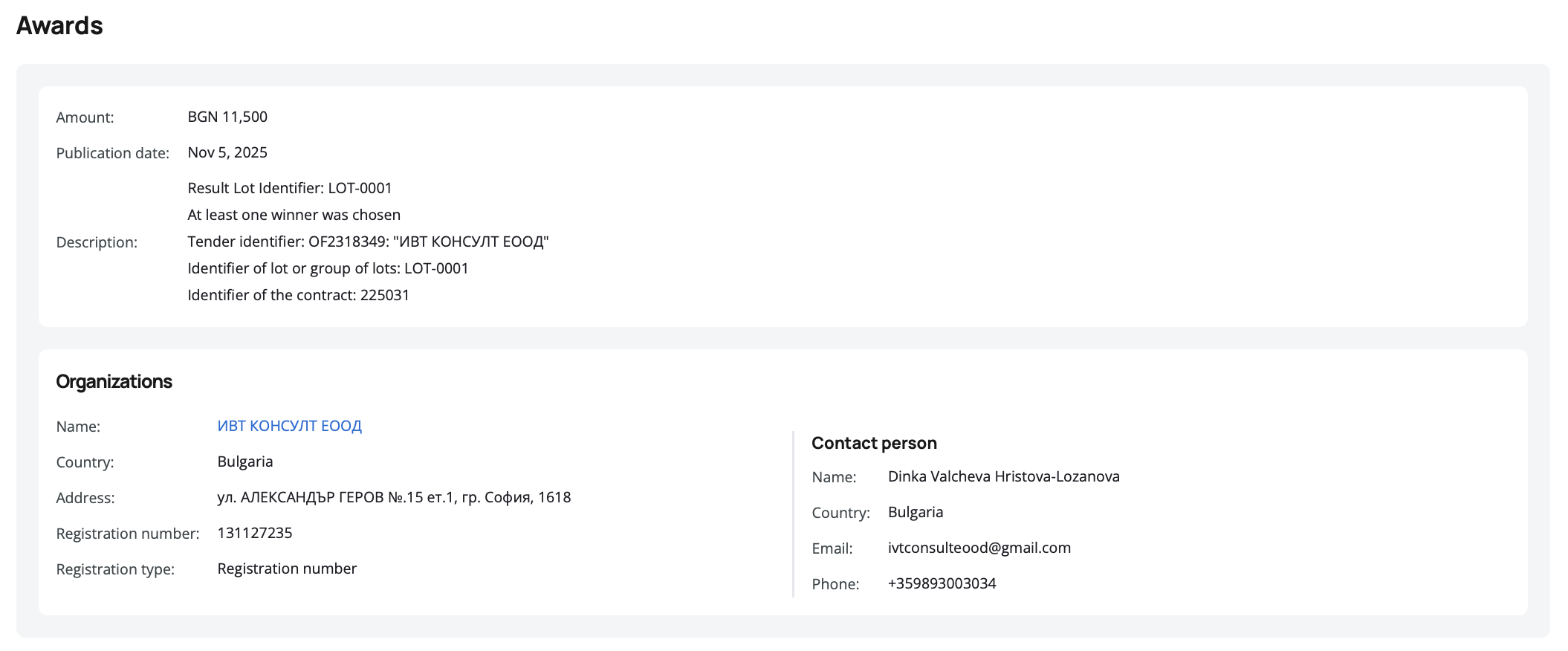Click the 'Identifier of lot or group of lots' line

point(328,268)
